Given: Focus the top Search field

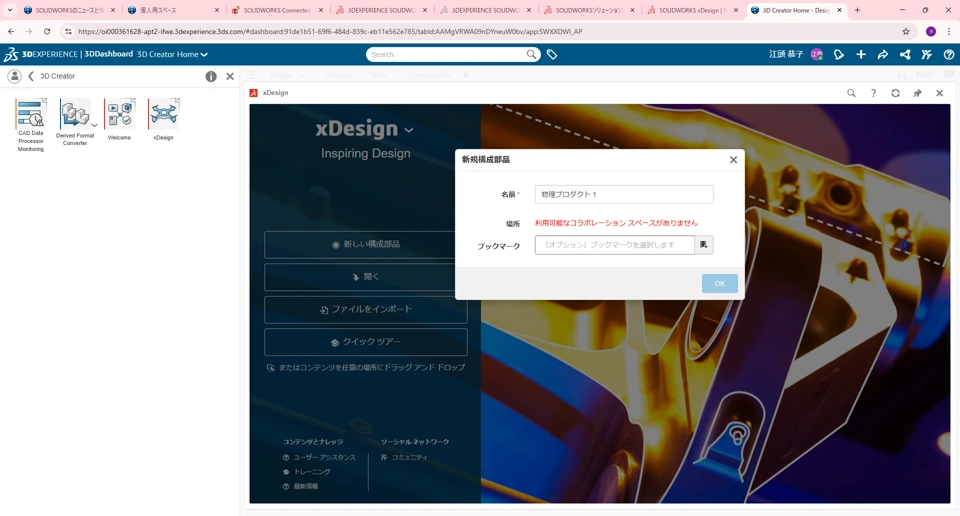Looking at the screenshot, I should [447, 54].
